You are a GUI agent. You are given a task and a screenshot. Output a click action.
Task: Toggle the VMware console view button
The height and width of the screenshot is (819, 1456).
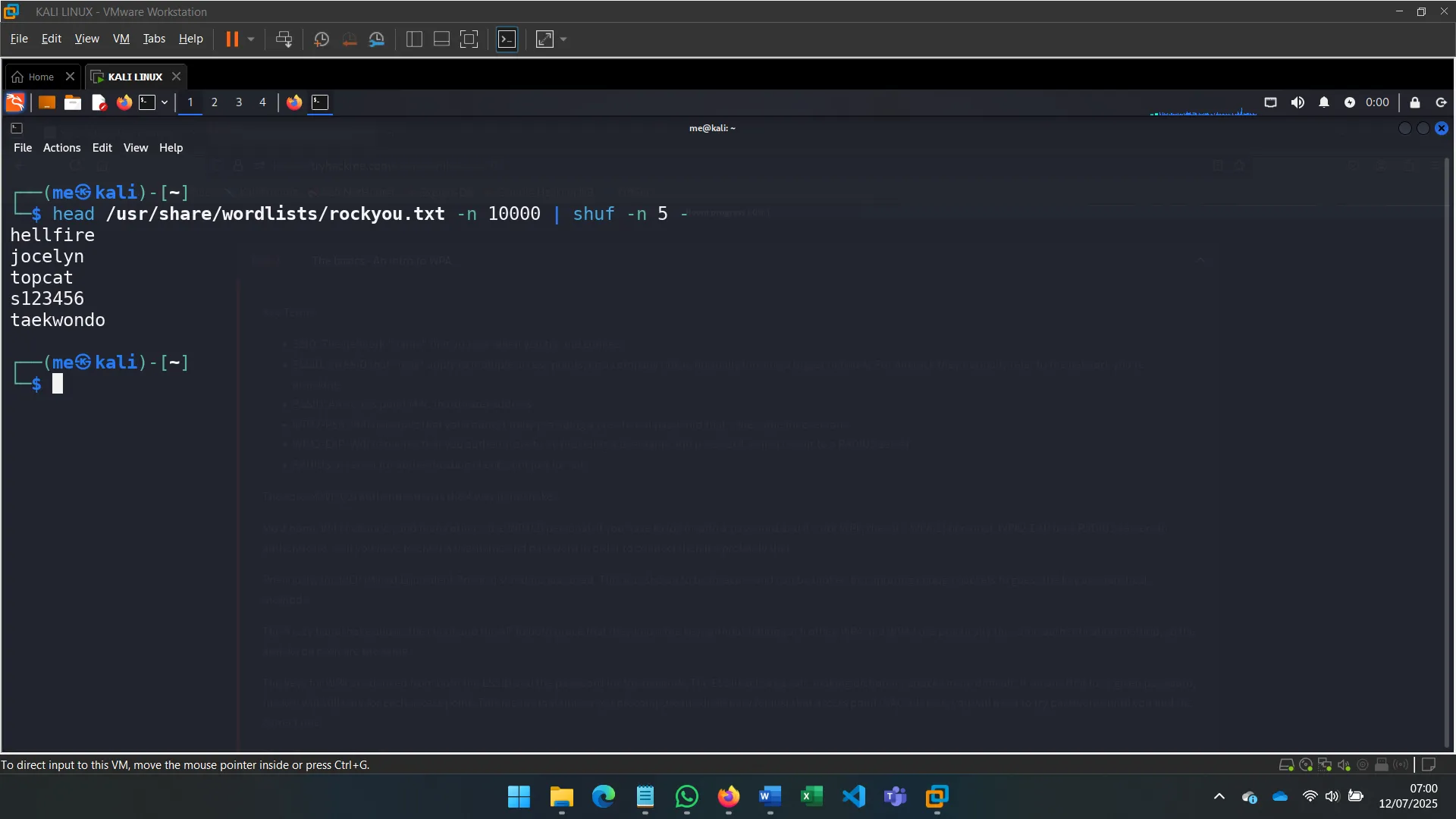coord(507,39)
